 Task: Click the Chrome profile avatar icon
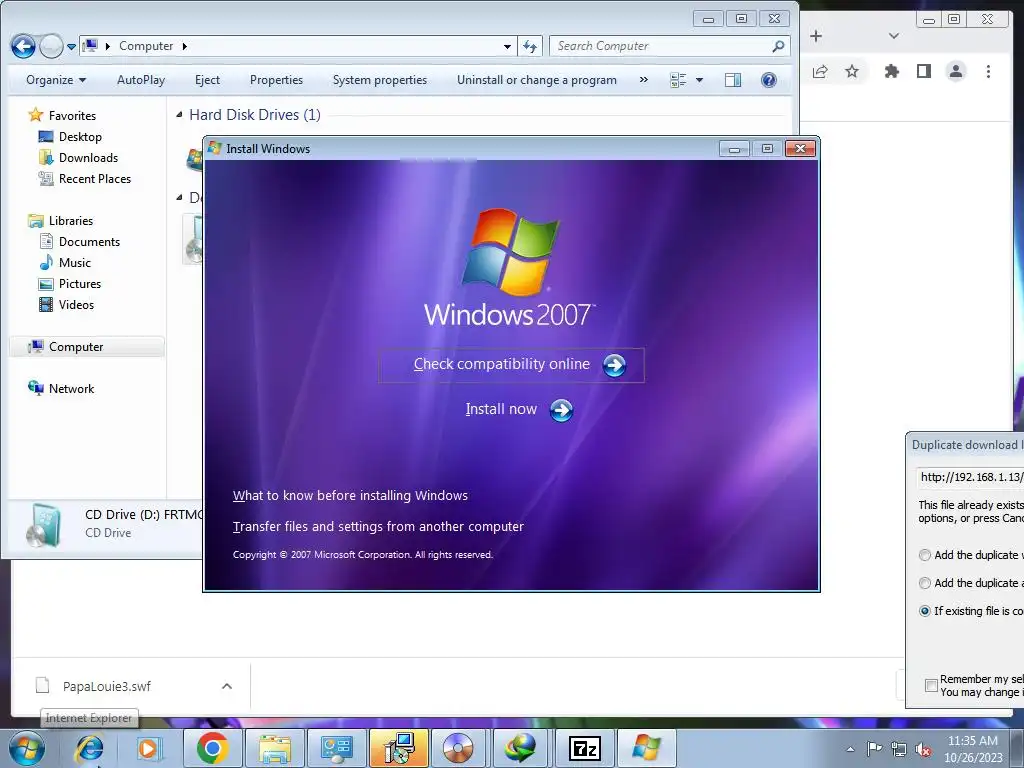[x=955, y=71]
